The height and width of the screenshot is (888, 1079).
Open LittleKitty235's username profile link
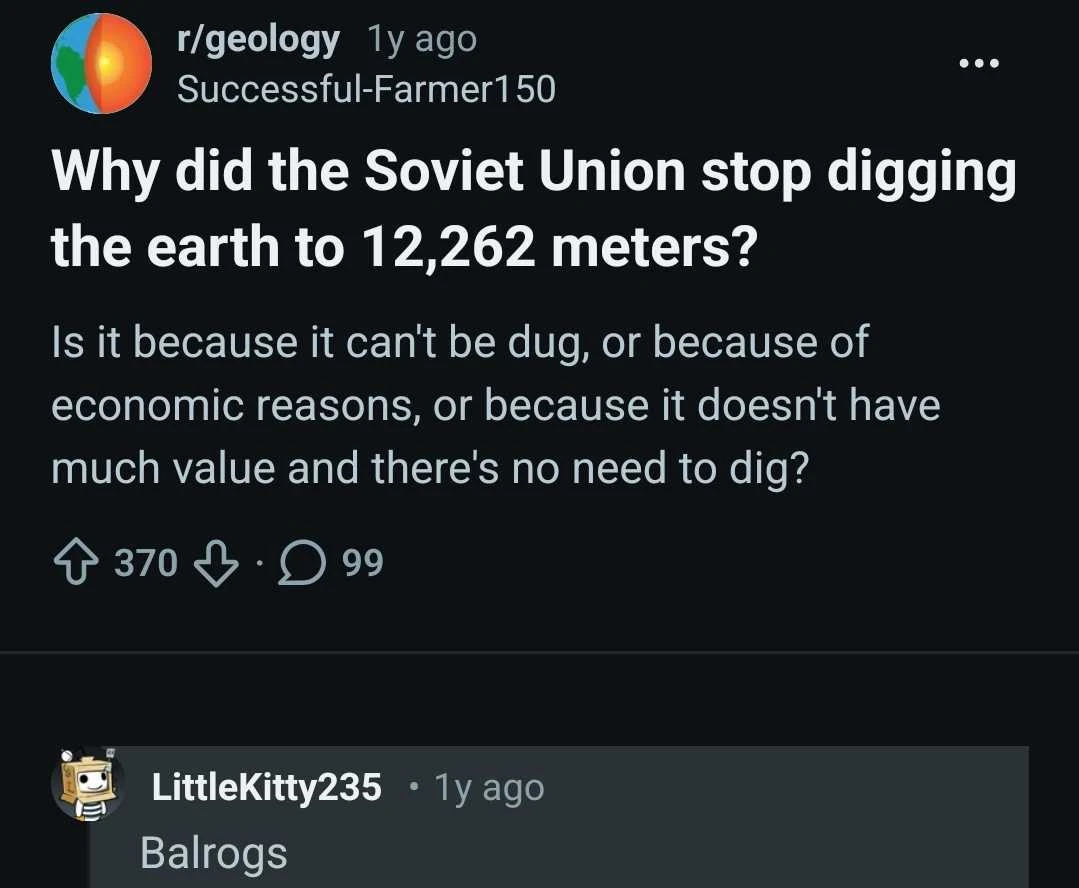coord(266,787)
